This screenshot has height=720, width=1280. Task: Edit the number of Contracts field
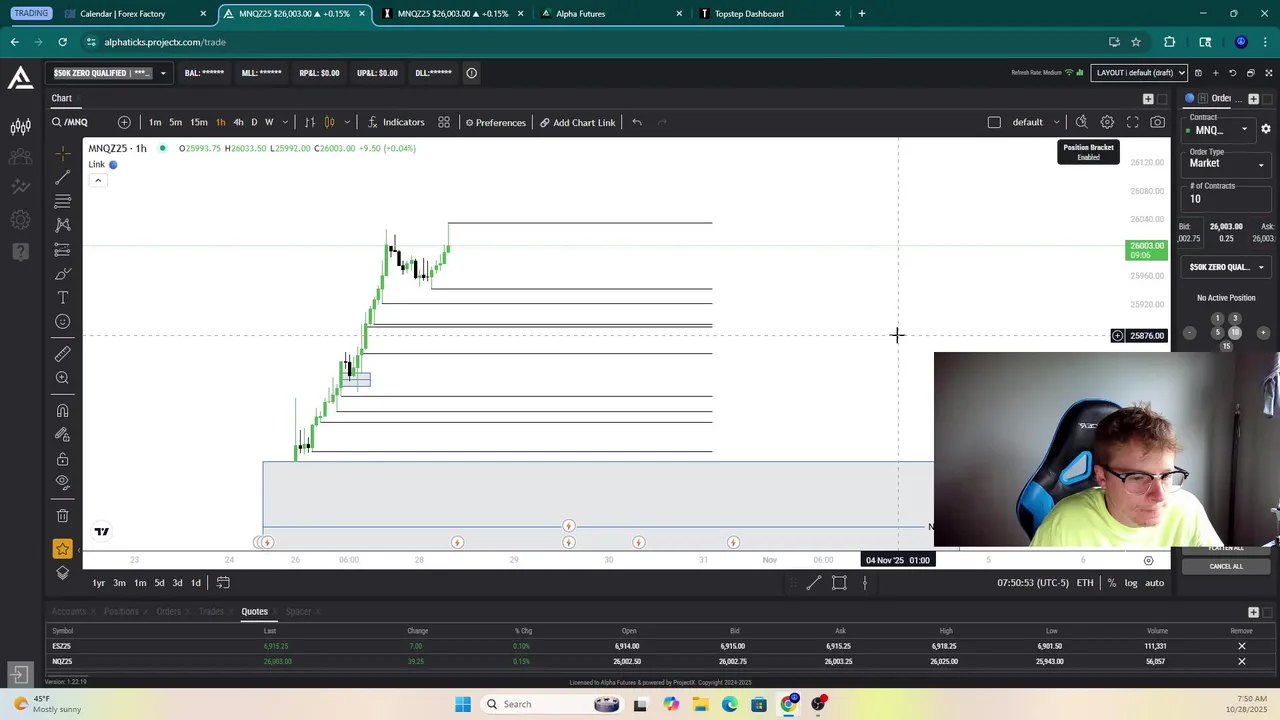(1227, 199)
